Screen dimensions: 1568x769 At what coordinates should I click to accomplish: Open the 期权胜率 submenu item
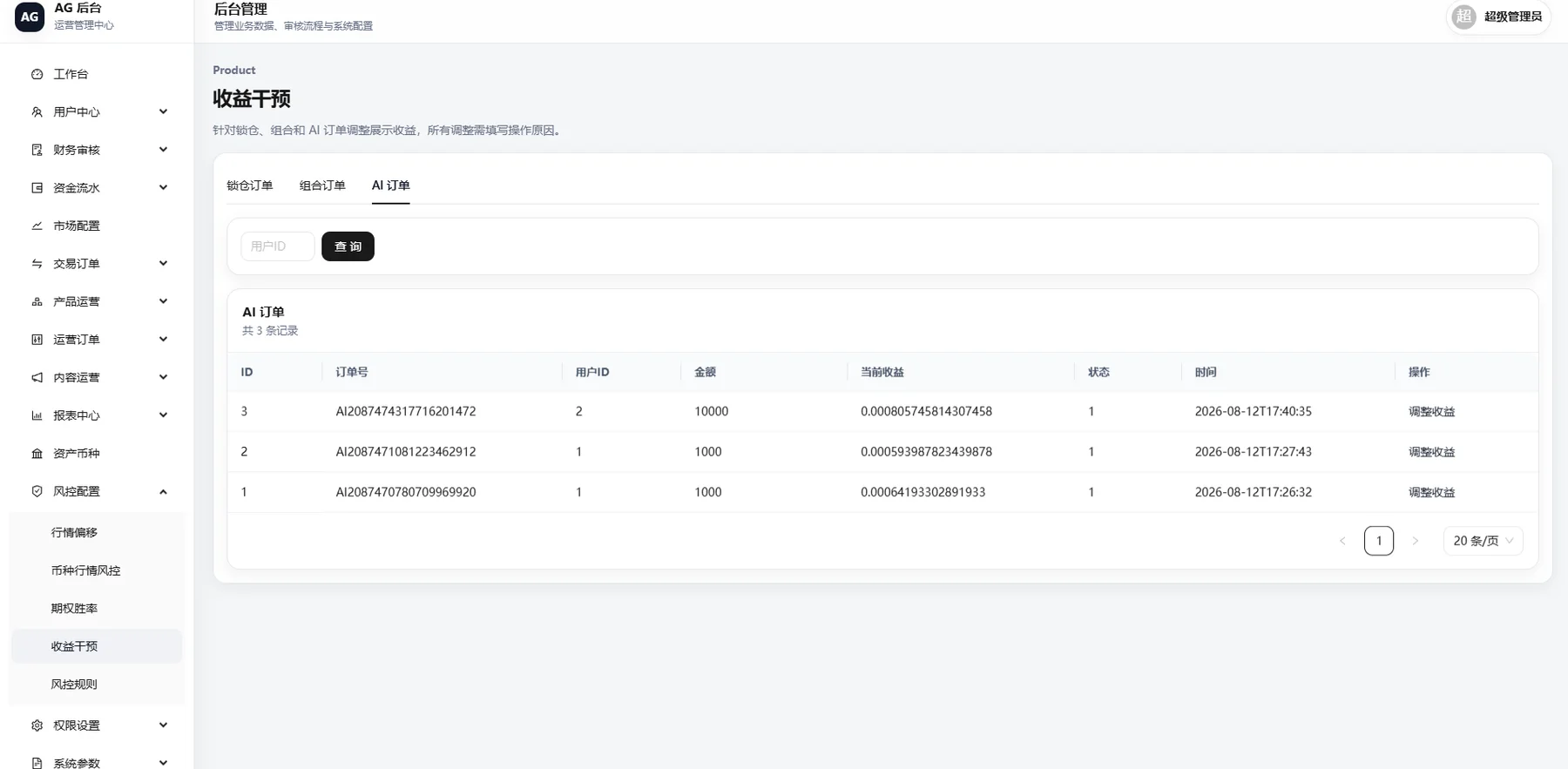74,609
